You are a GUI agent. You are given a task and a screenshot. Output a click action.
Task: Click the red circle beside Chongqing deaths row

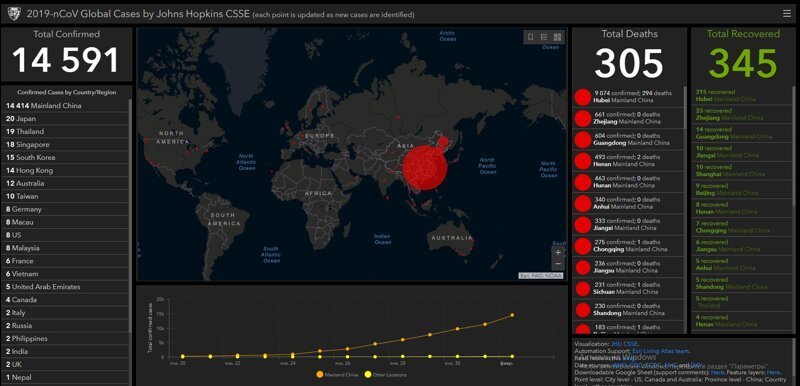click(x=583, y=246)
